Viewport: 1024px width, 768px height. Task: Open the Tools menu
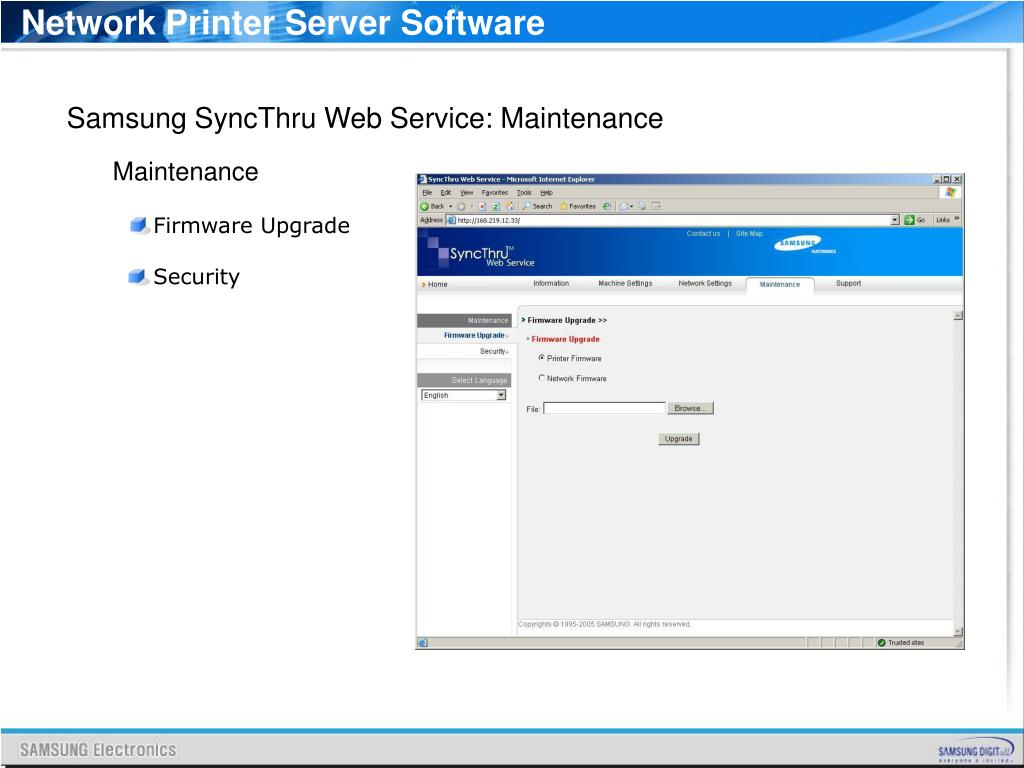[x=524, y=193]
